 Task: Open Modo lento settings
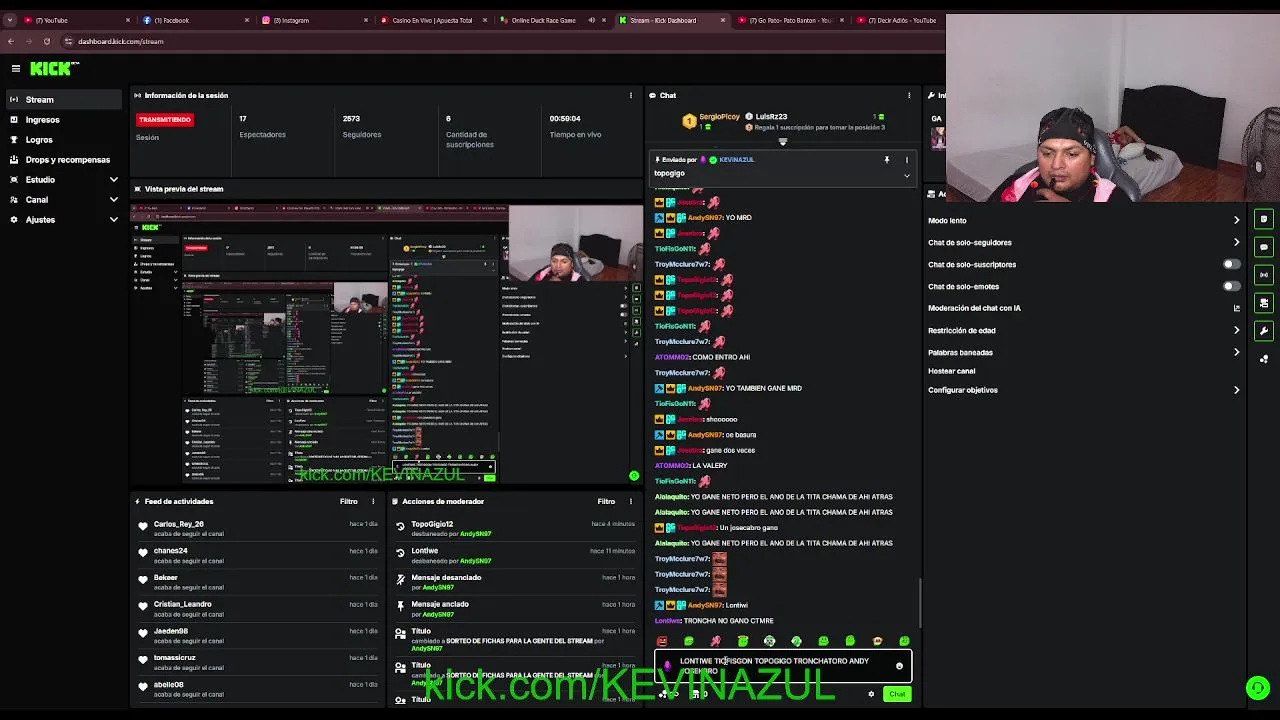point(1083,221)
